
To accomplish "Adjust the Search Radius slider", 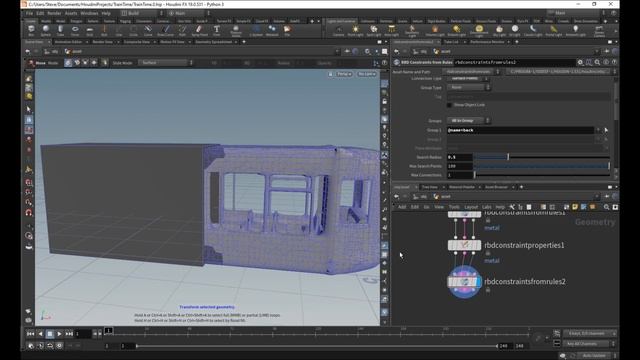I will (542, 157).
